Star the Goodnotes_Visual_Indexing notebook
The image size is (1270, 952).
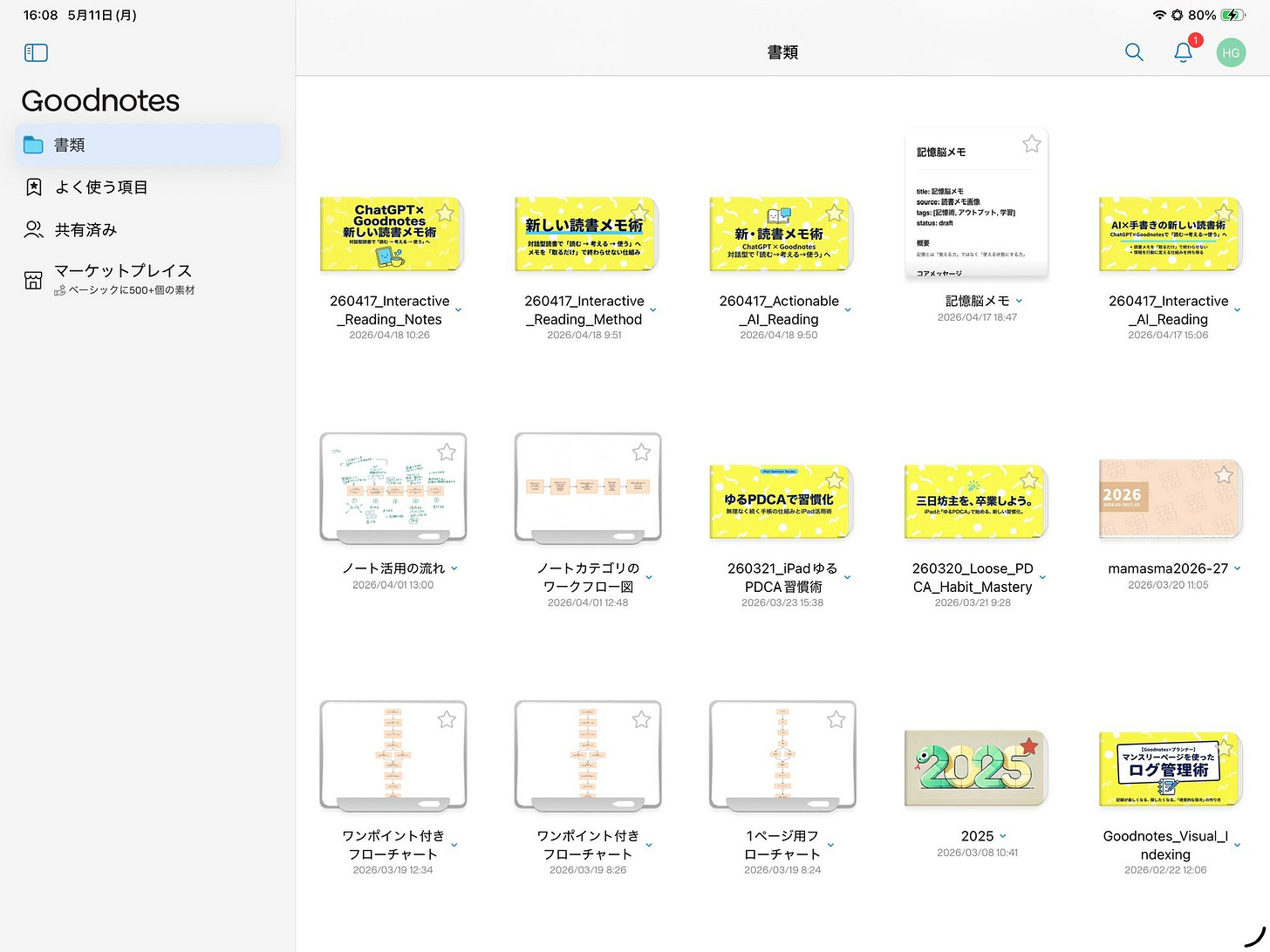pos(1225,748)
